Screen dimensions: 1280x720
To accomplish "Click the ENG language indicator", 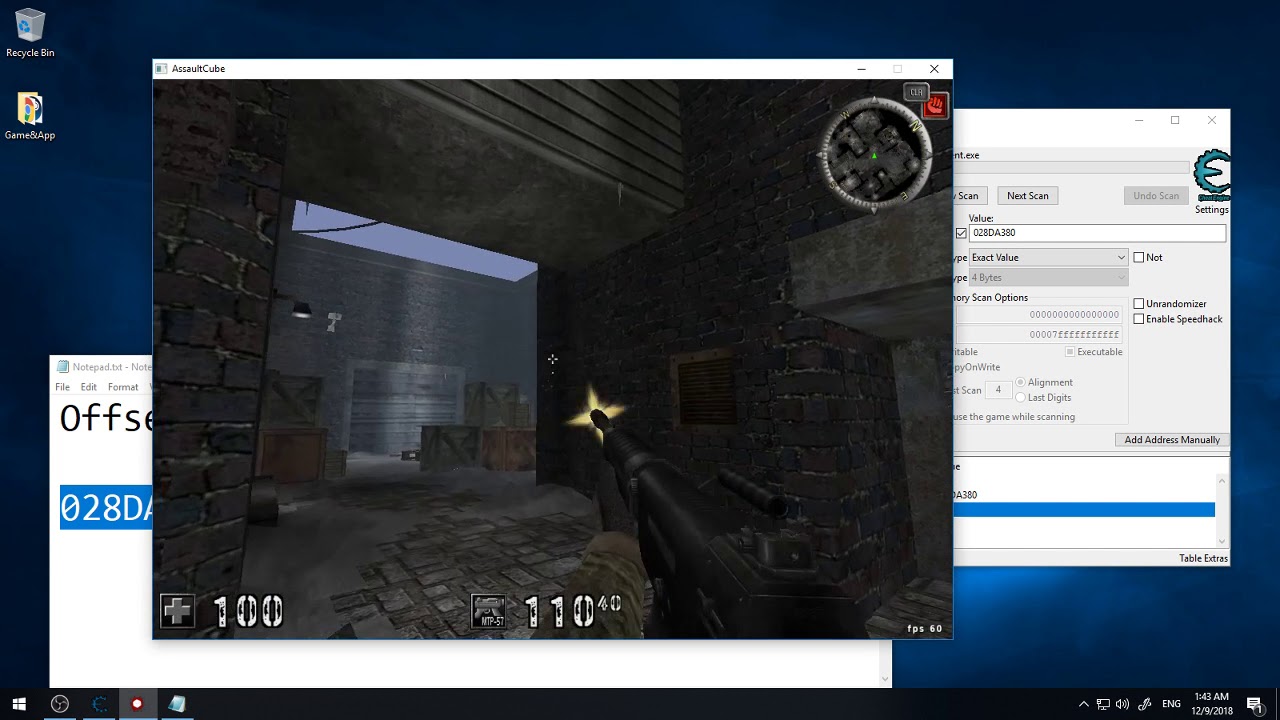I will pos(1171,704).
